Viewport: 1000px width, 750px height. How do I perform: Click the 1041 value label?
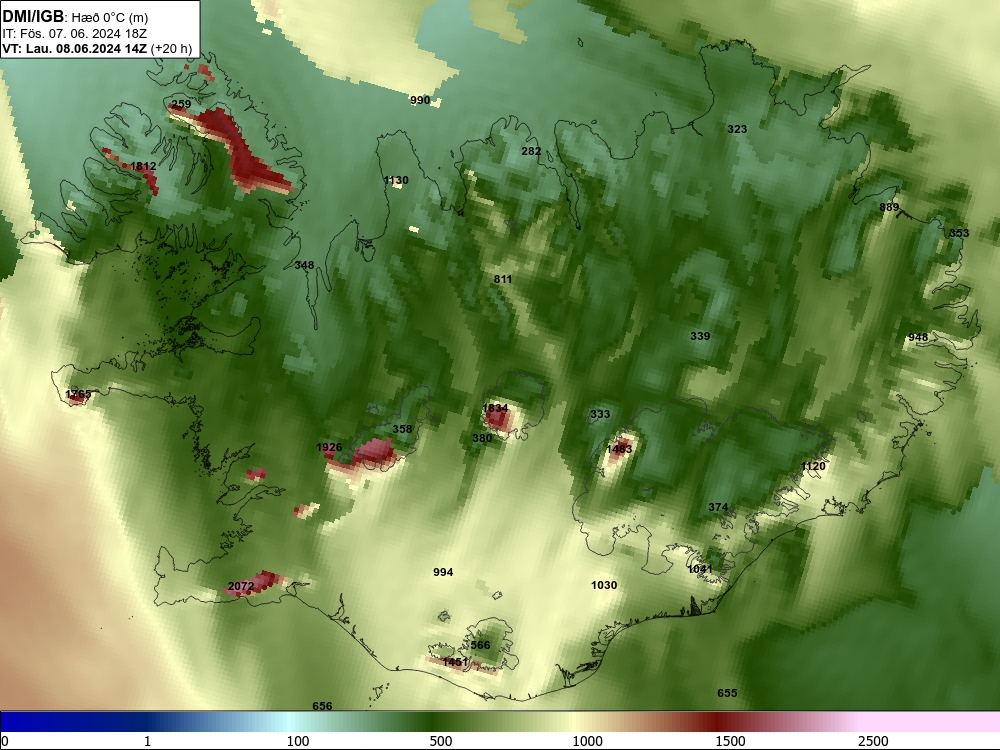(700, 570)
